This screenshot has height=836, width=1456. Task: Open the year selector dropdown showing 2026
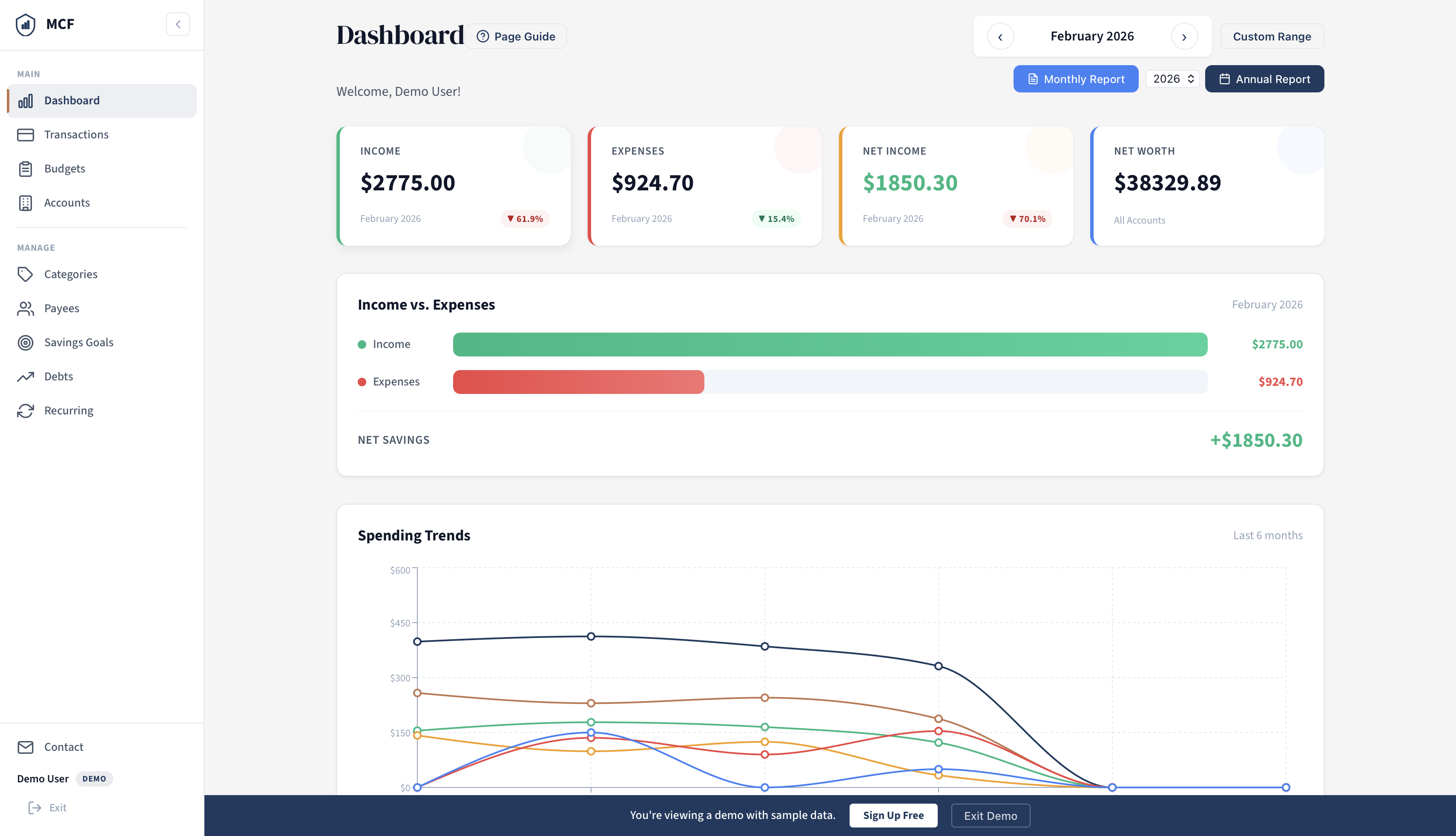1172,79
